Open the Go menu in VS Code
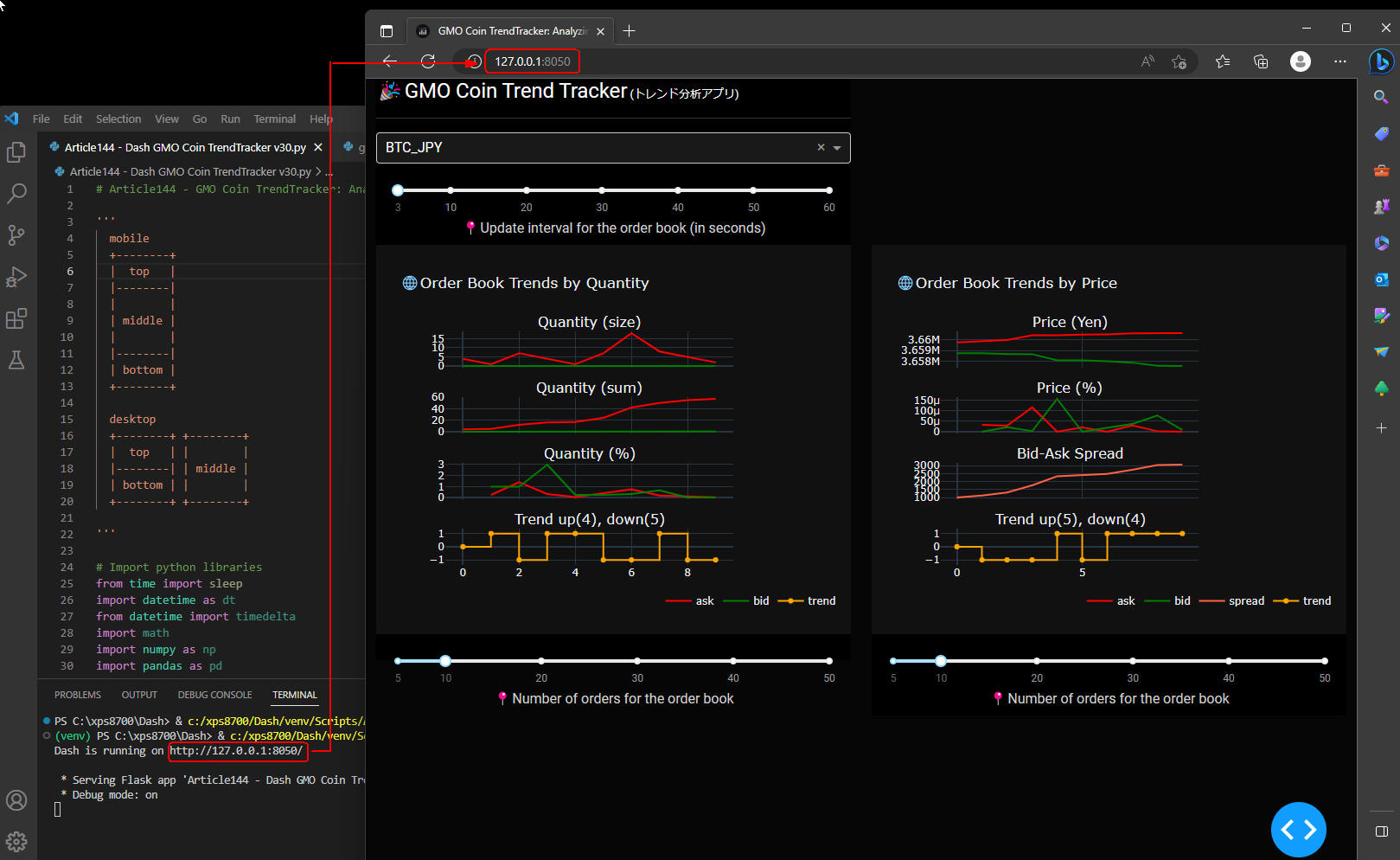The height and width of the screenshot is (860, 1400). click(200, 119)
